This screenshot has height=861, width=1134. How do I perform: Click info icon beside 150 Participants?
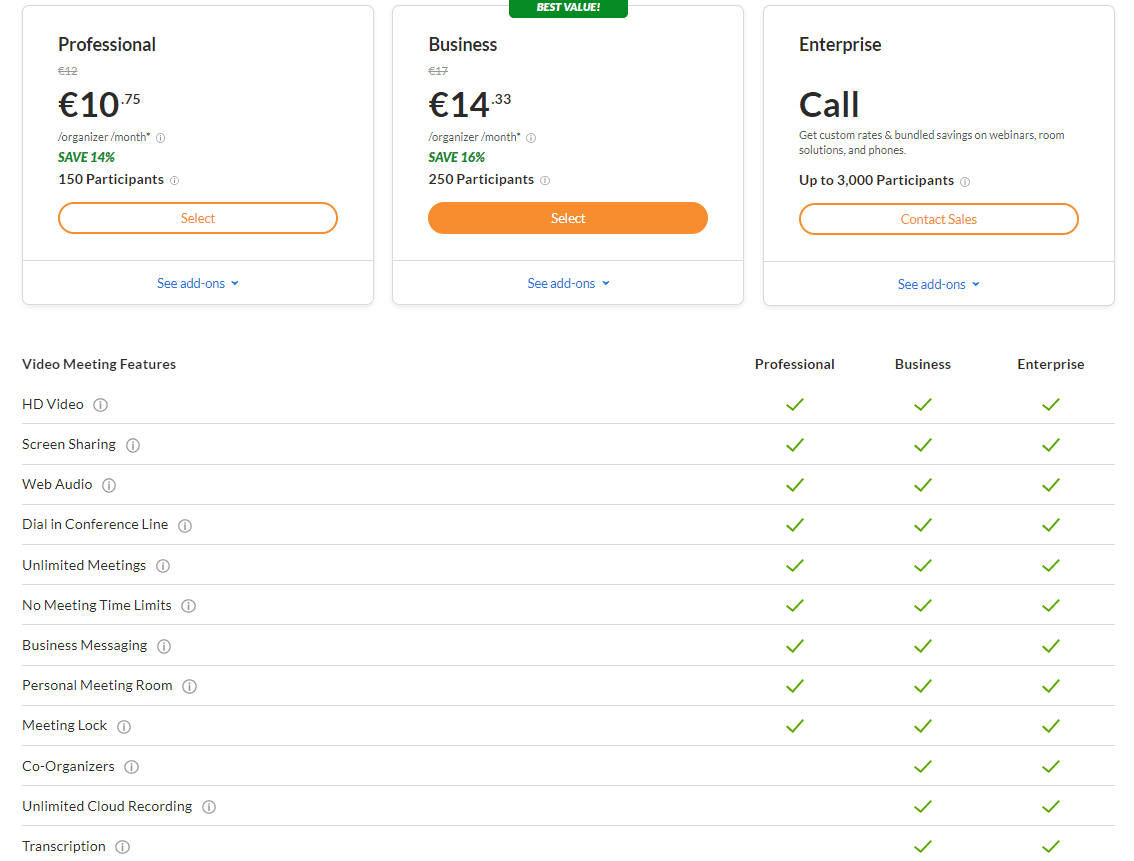point(174,180)
